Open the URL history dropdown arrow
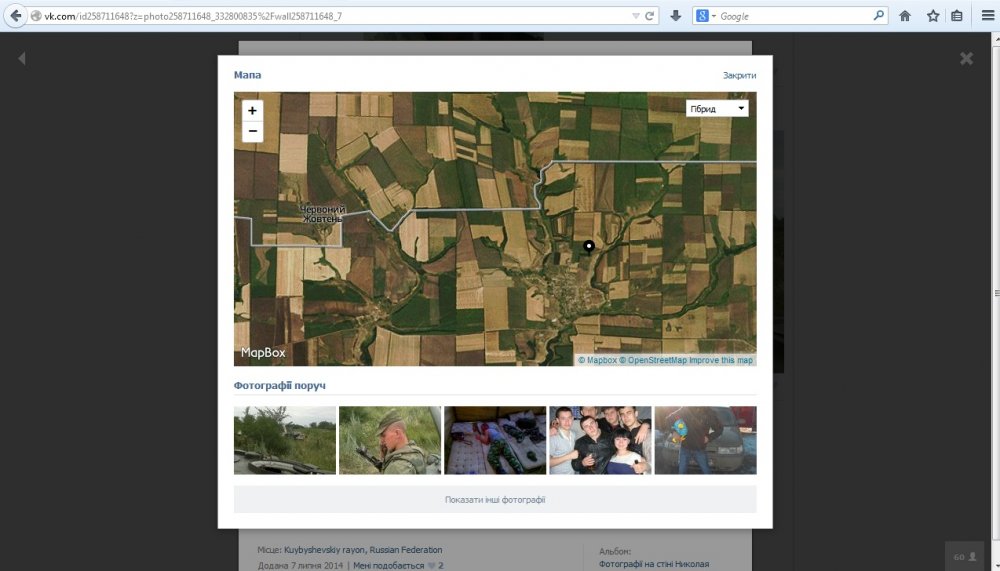Image resolution: width=1000 pixels, height=571 pixels. 636,16
